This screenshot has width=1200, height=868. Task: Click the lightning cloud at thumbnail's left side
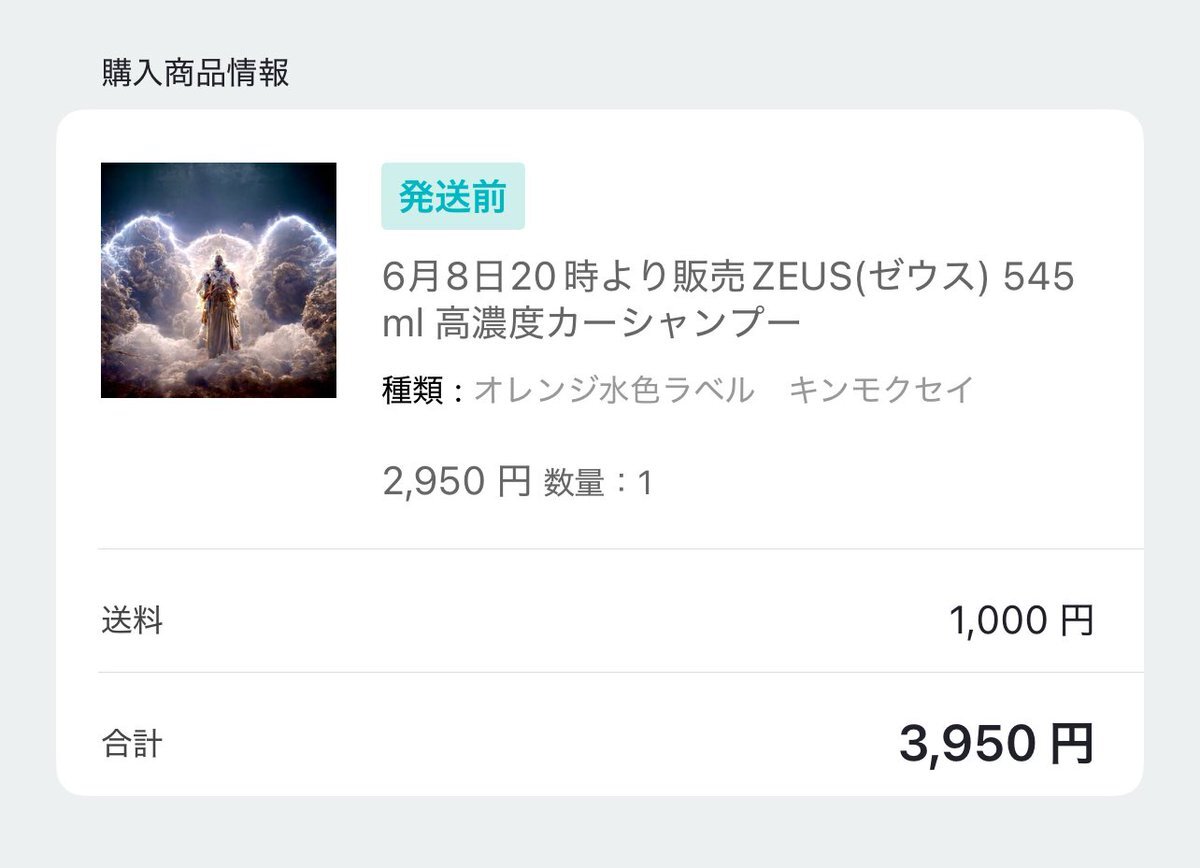(140, 270)
